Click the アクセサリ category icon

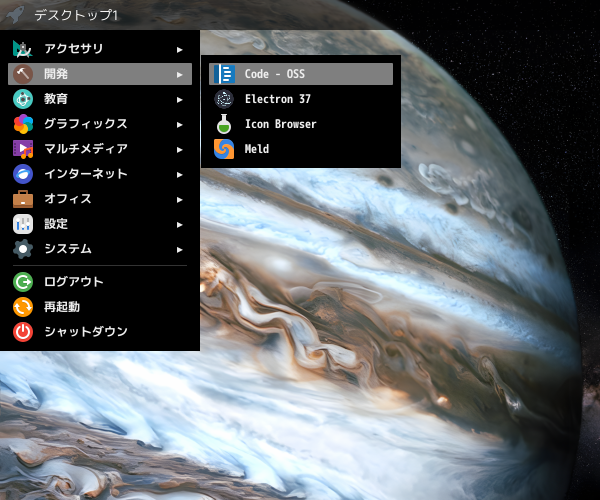pos(23,49)
